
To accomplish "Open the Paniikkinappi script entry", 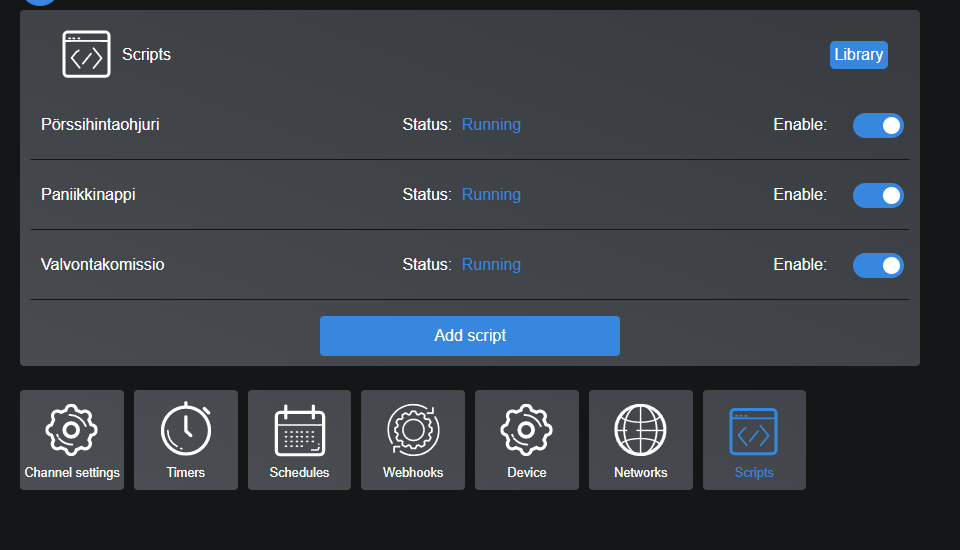I will (88, 195).
